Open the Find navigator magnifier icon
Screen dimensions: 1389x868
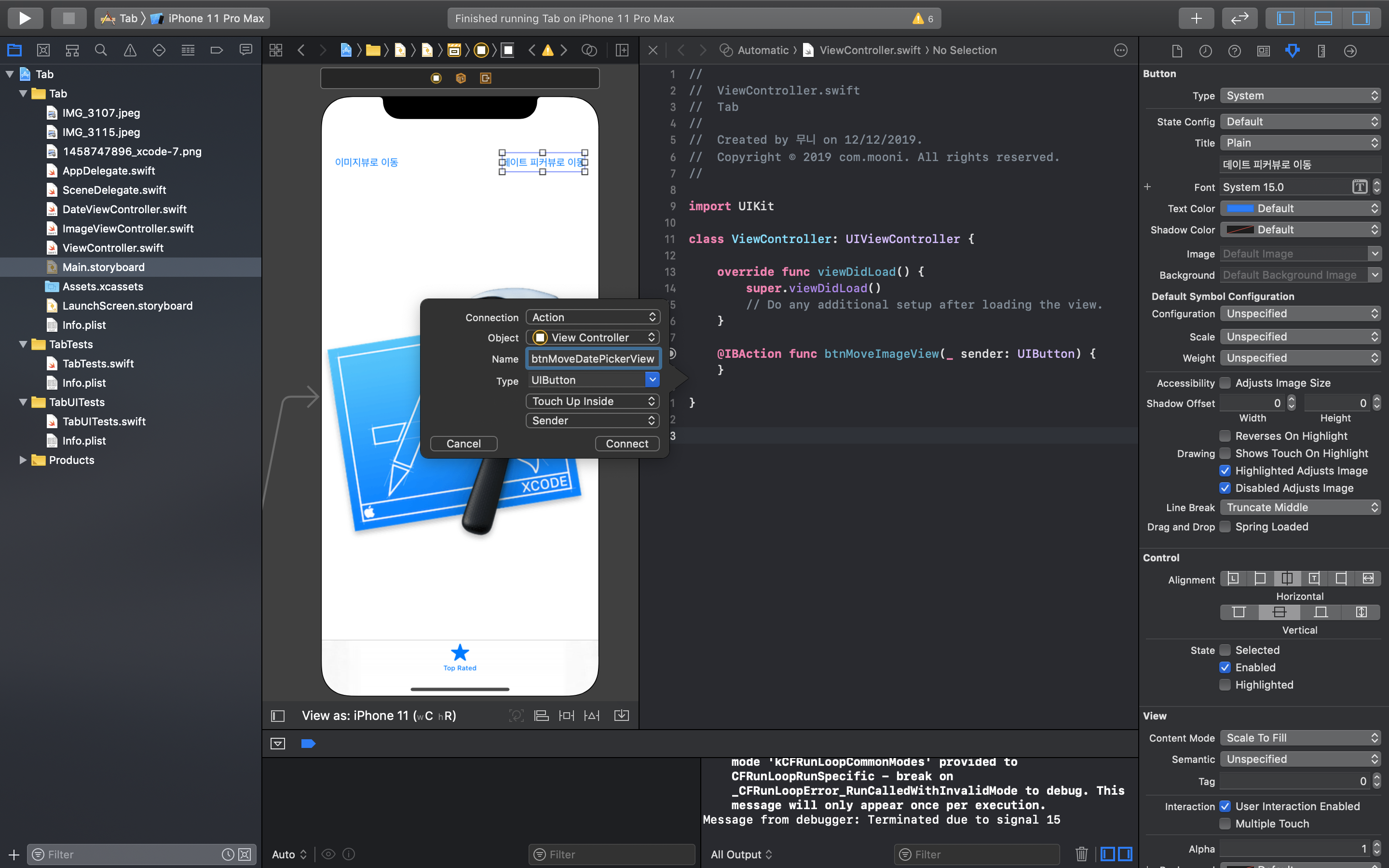click(x=101, y=51)
